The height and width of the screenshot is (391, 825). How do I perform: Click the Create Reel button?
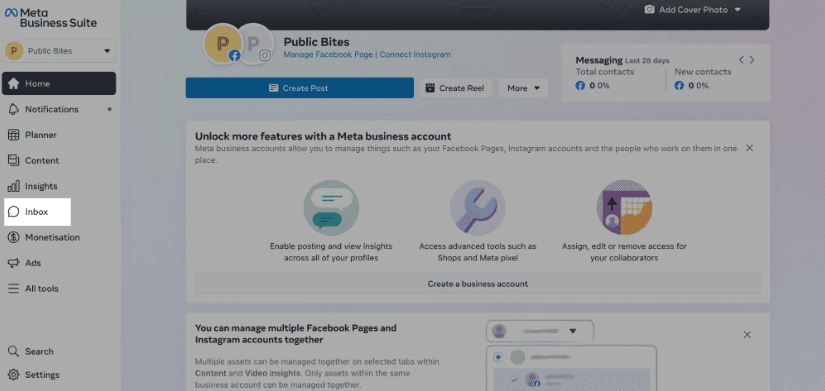(456, 88)
